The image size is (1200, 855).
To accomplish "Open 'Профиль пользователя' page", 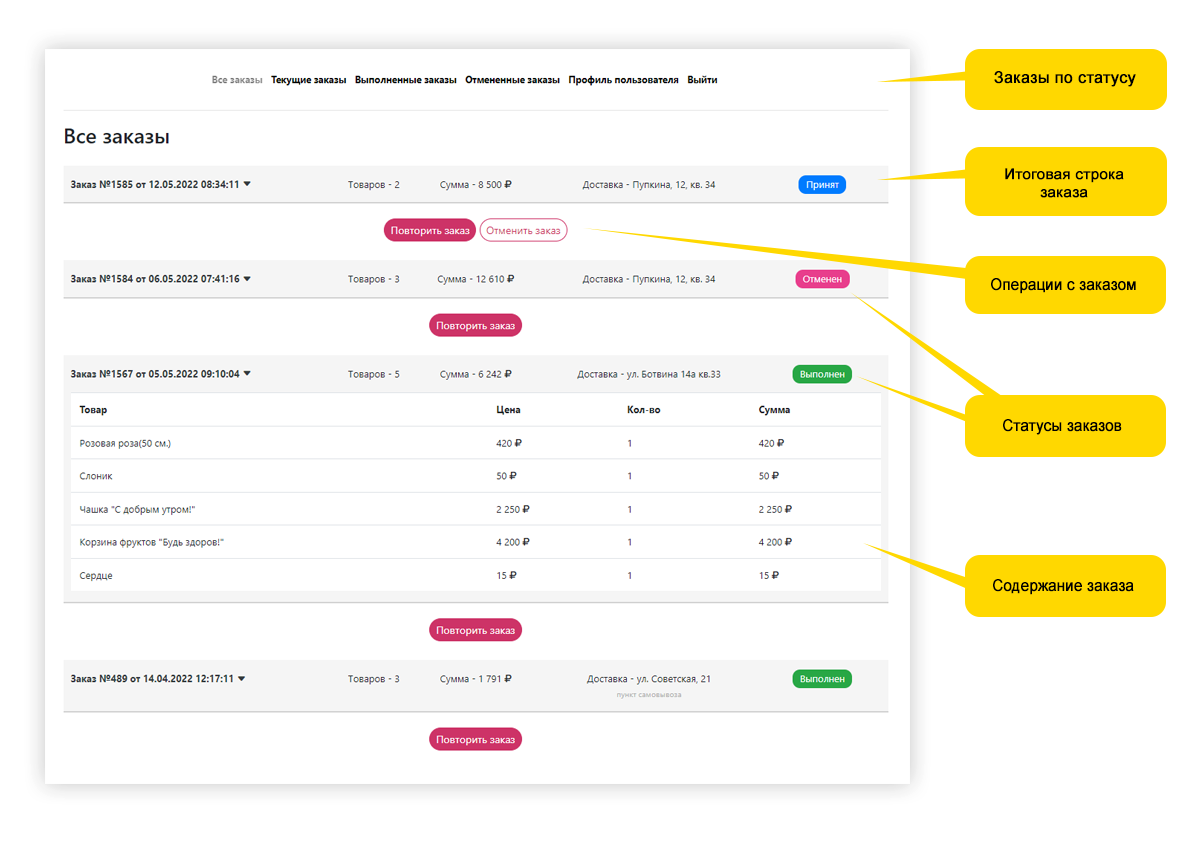I will tap(623, 80).
